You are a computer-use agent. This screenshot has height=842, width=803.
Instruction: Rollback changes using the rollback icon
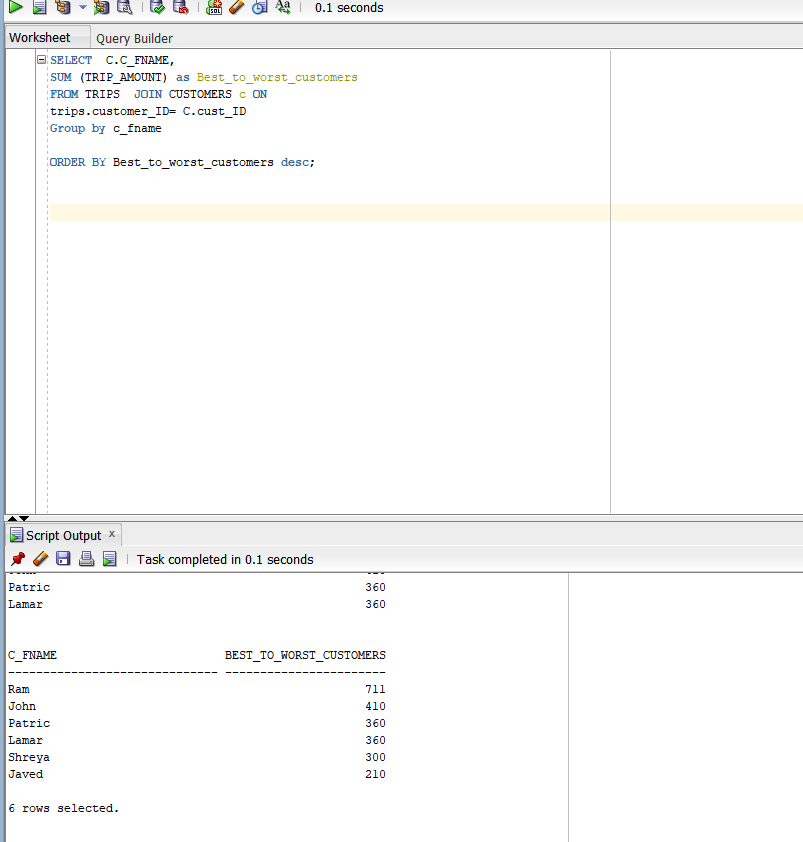click(x=180, y=8)
